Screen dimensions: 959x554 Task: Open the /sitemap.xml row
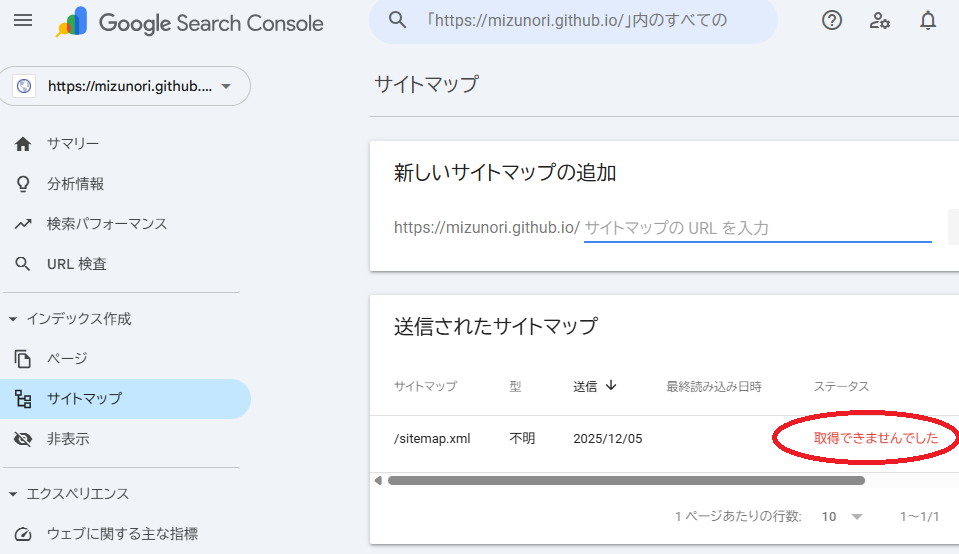[x=664, y=438]
